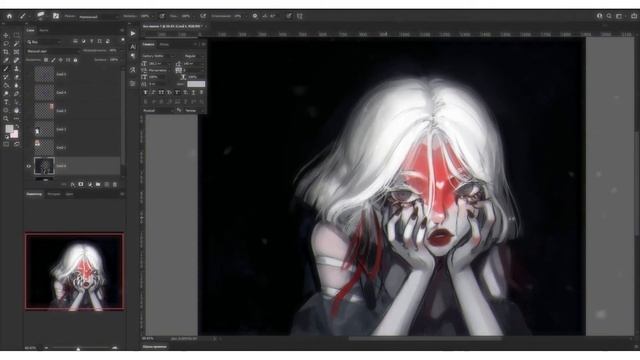This screenshot has width=640, height=360.
Task: Open the Character panel language dropdown
Action: click(158, 111)
